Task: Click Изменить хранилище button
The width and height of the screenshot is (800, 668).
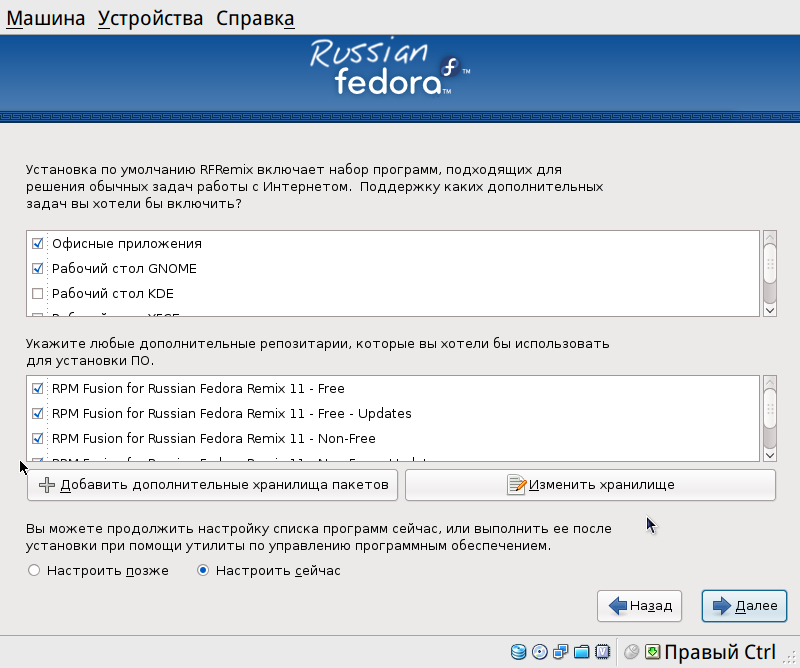Action: tap(590, 485)
